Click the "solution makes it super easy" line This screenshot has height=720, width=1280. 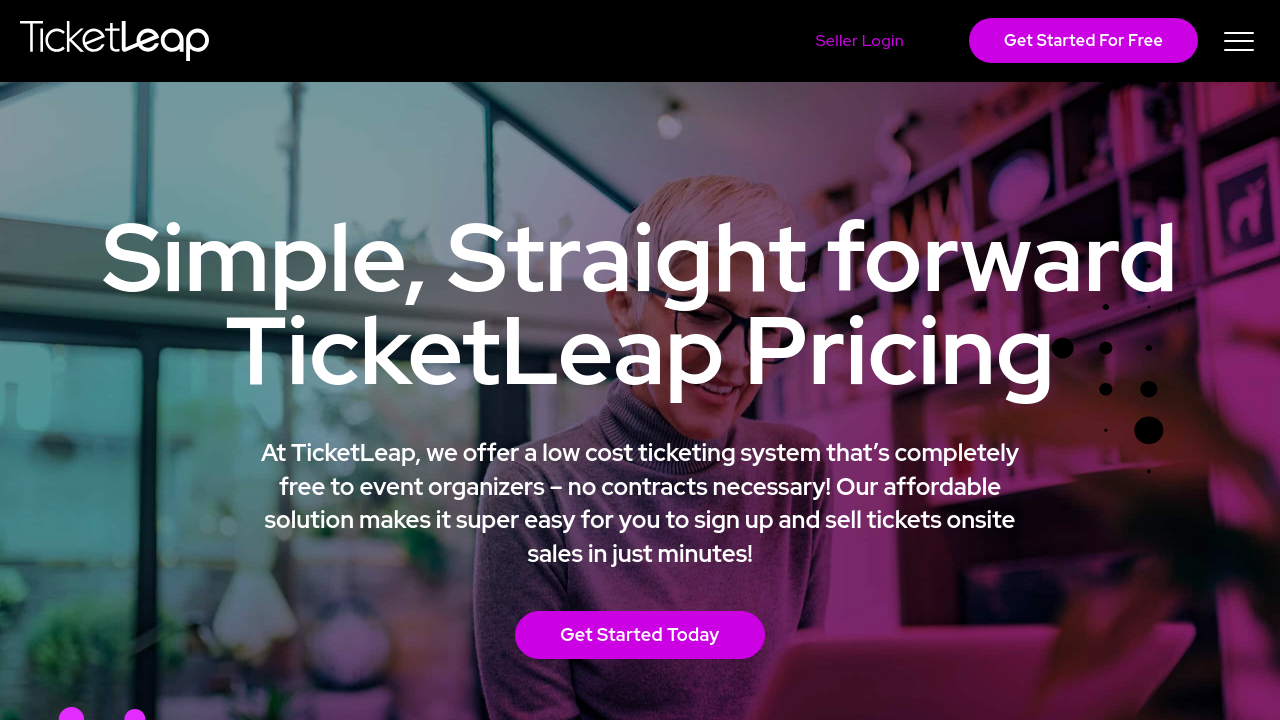(639, 520)
